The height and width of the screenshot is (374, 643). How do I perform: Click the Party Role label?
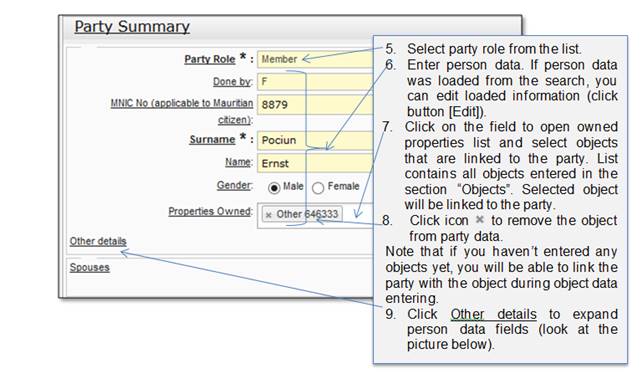pos(210,59)
